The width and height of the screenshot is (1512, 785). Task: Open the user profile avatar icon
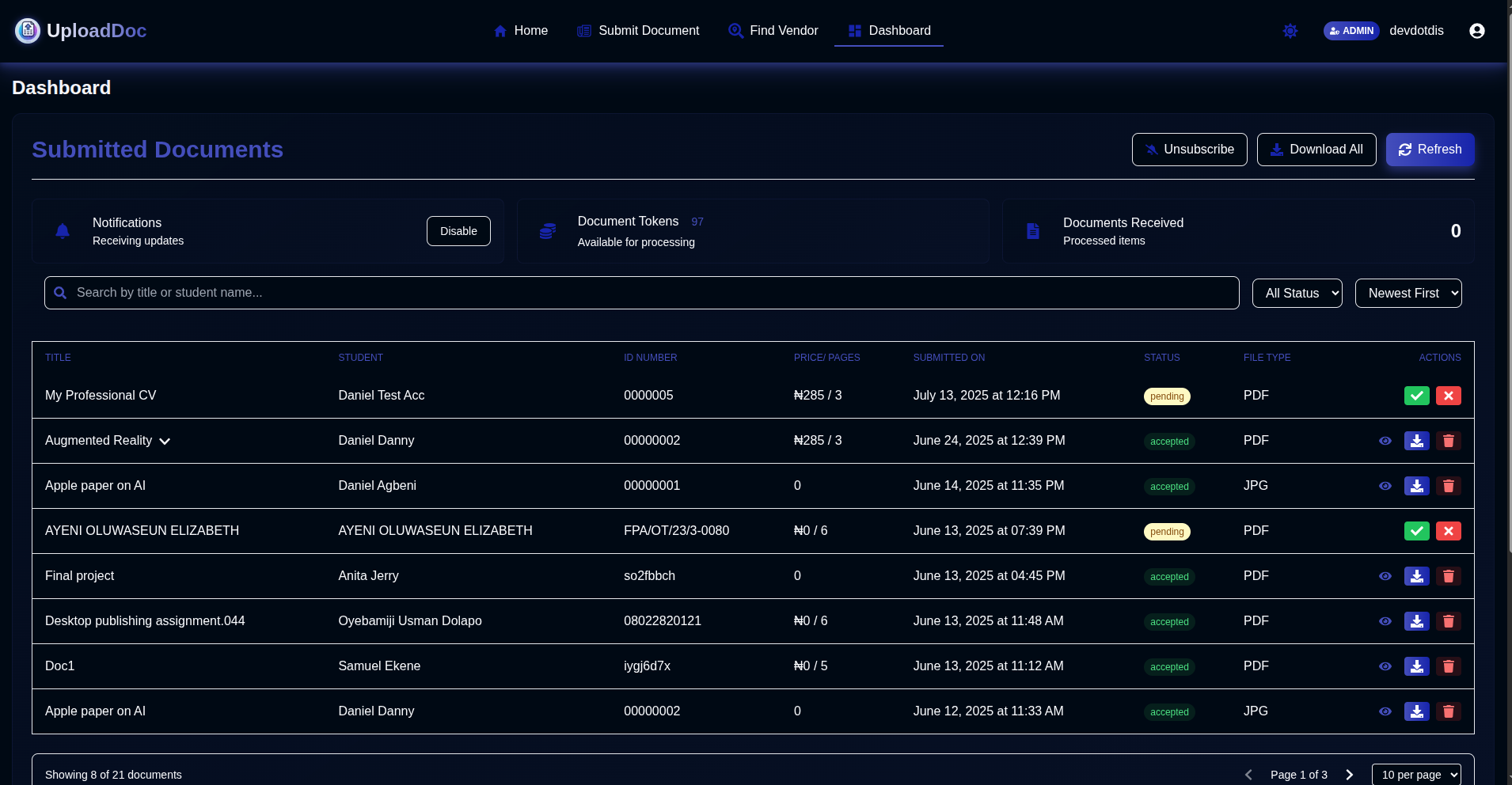click(1477, 31)
